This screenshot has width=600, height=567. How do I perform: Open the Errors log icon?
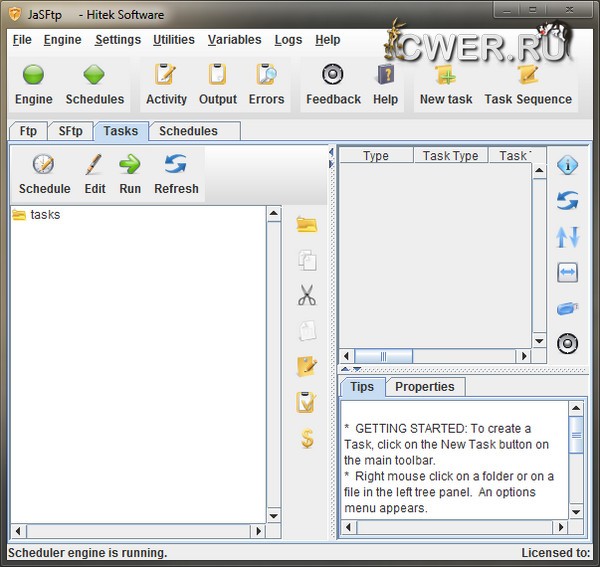point(266,74)
